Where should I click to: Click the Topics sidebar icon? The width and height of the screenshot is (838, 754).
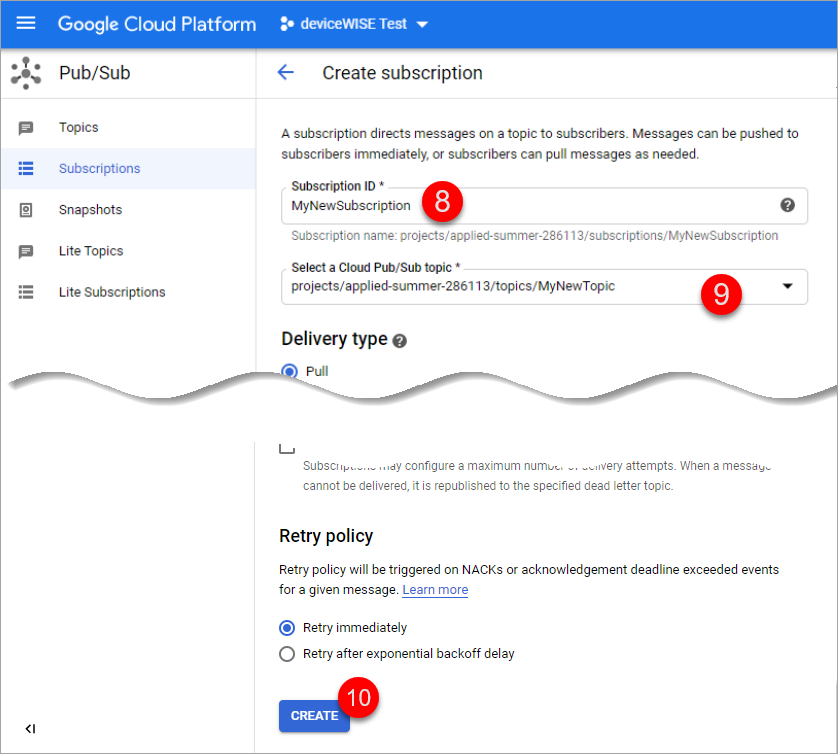[x=26, y=128]
